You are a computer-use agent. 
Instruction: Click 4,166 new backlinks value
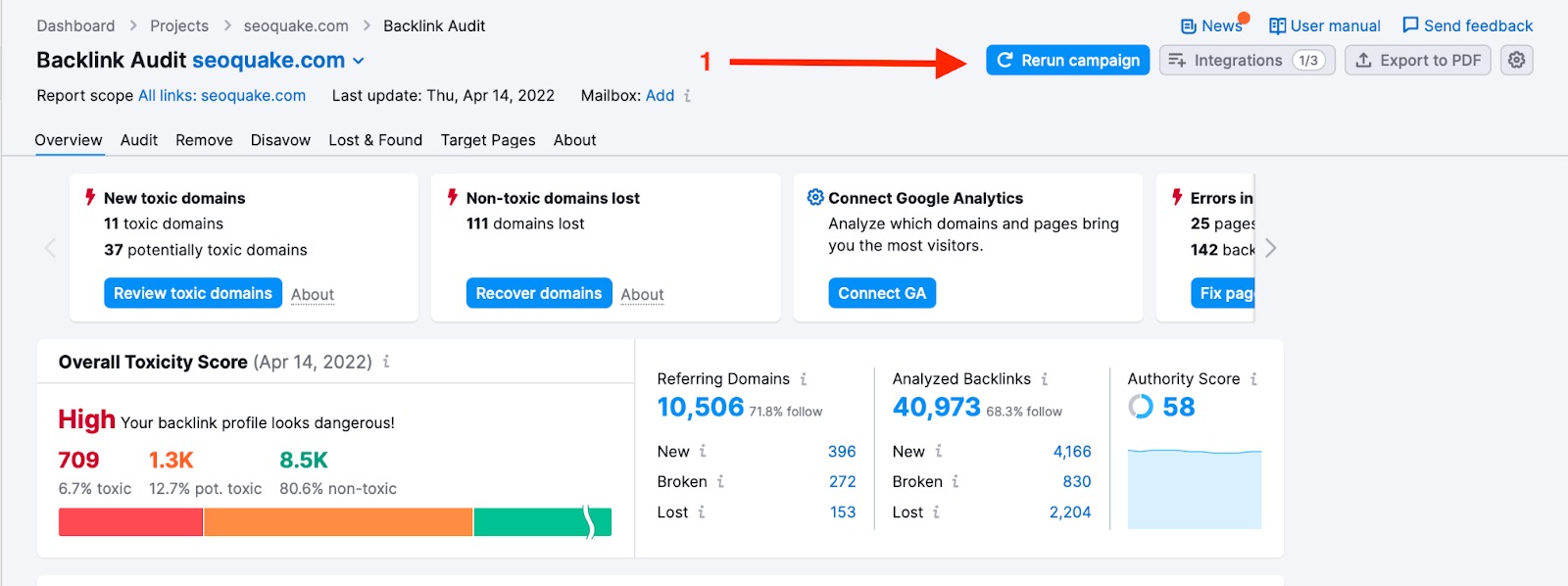point(1072,452)
